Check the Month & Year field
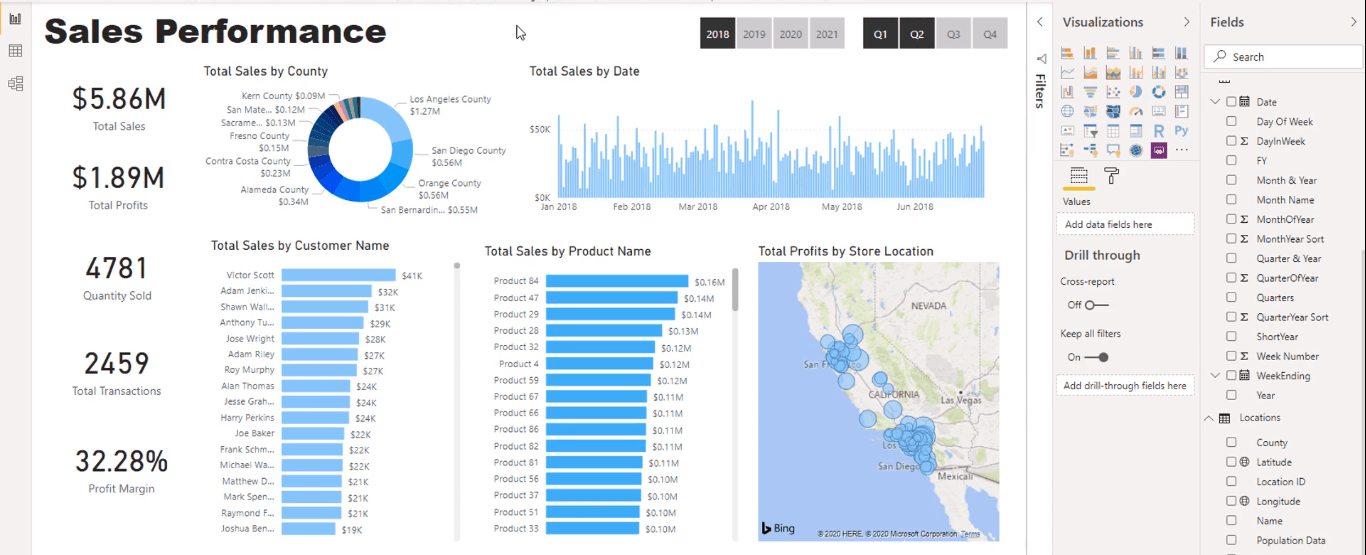Screen dimensions: 1366x555 click(x=1232, y=180)
